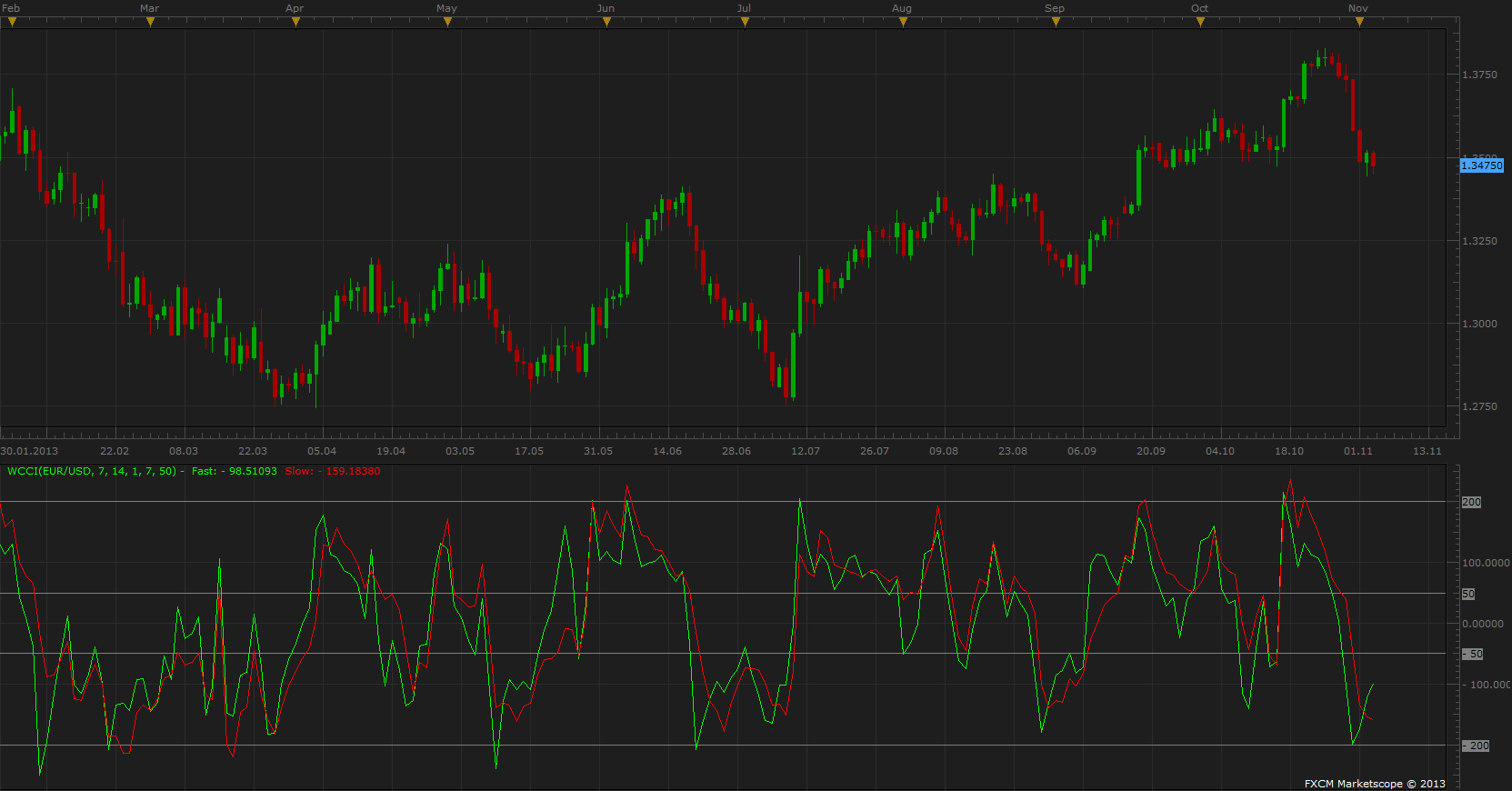
Task: Click the Jul month triangle marker
Action: click(745, 22)
